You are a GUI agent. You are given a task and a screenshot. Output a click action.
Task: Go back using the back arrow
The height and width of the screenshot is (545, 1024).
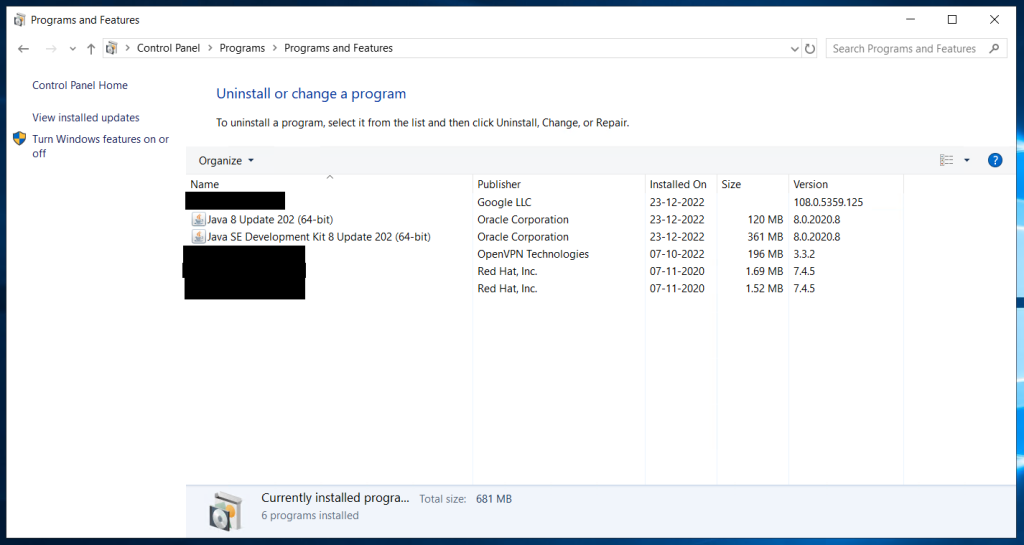coord(24,48)
